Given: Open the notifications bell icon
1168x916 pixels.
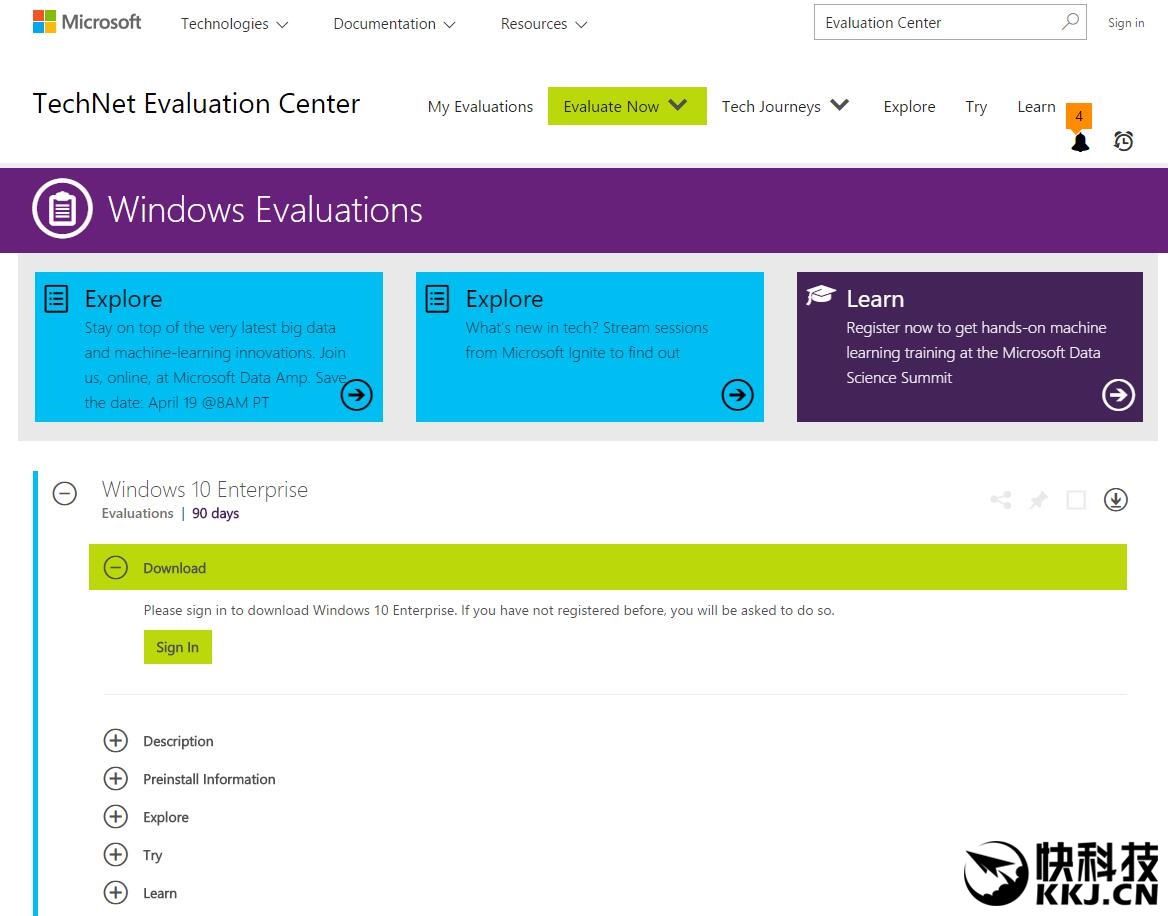Looking at the screenshot, I should coord(1080,141).
